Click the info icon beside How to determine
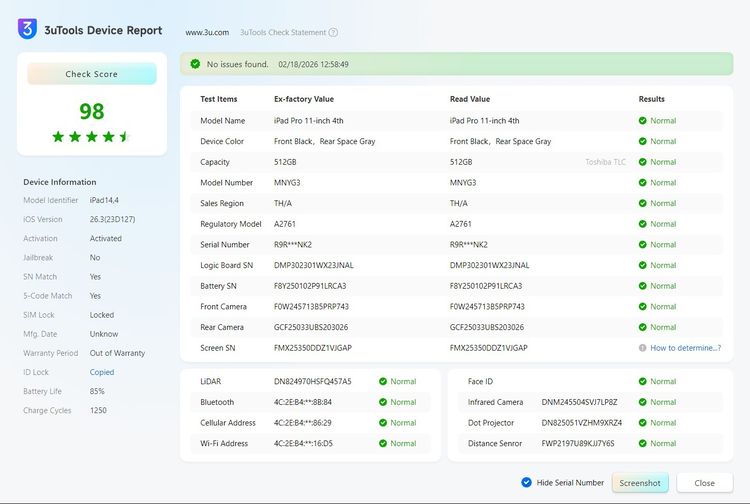The height and width of the screenshot is (504, 750). pyautogui.click(x=643, y=348)
